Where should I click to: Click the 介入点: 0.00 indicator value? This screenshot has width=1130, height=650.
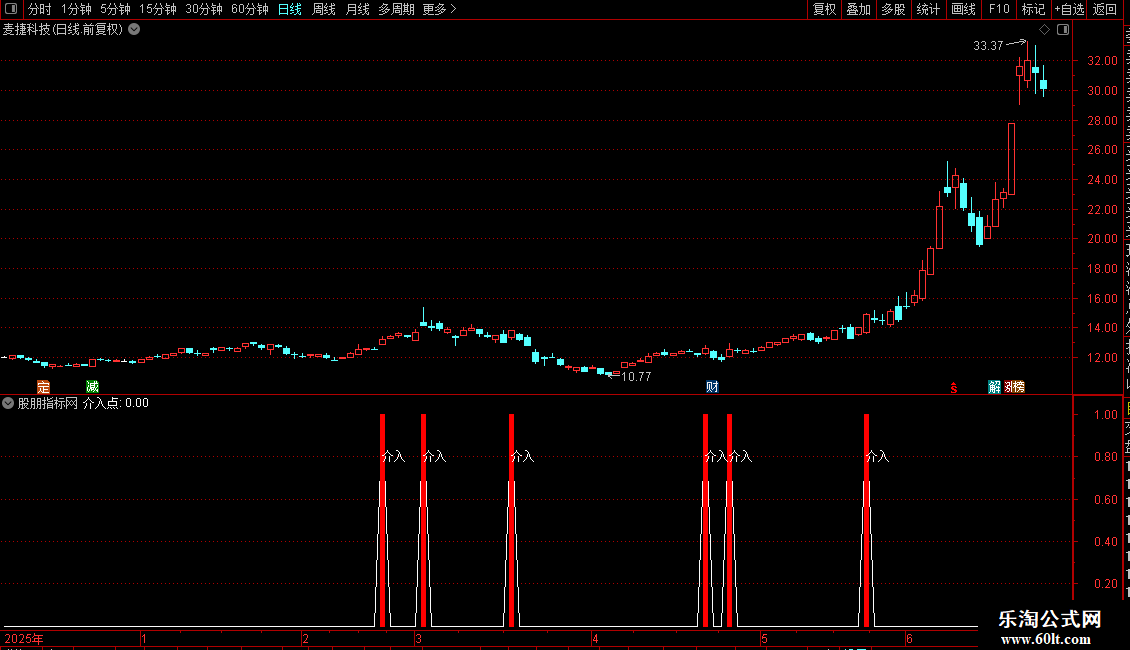coord(116,403)
